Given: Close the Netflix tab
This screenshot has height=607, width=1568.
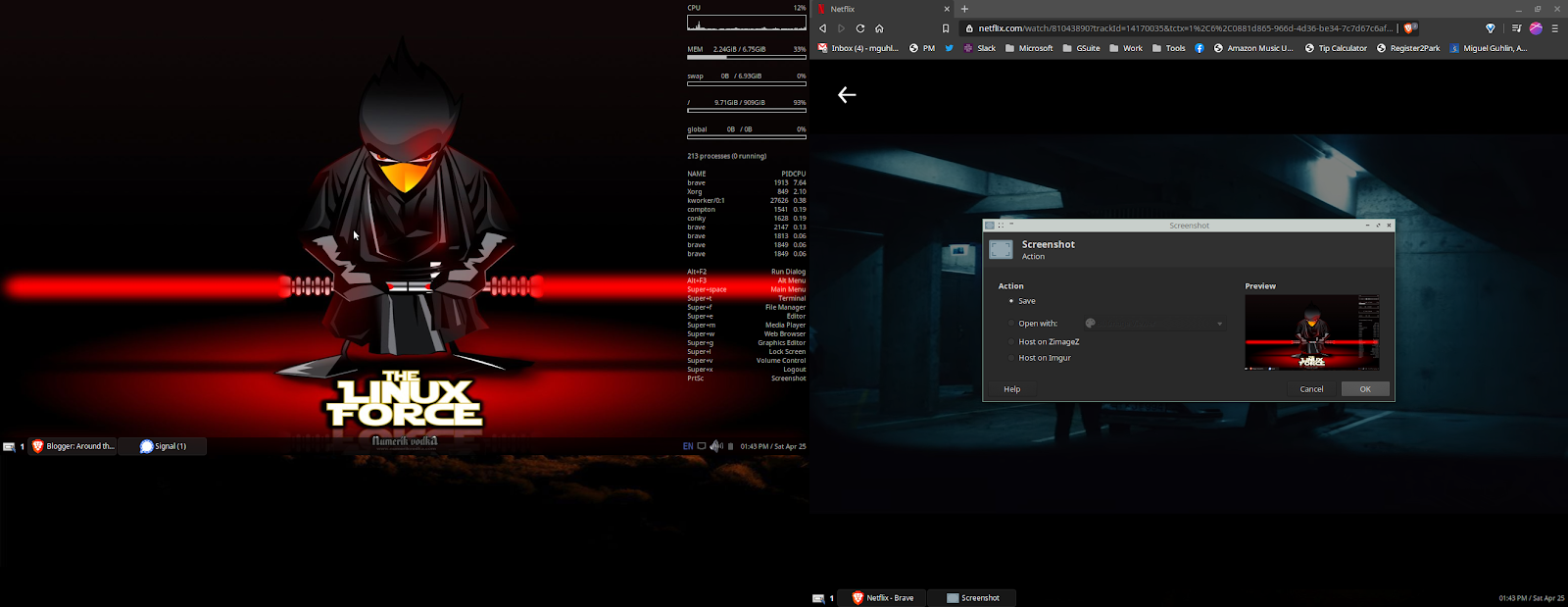Looking at the screenshot, I should click(x=947, y=9).
